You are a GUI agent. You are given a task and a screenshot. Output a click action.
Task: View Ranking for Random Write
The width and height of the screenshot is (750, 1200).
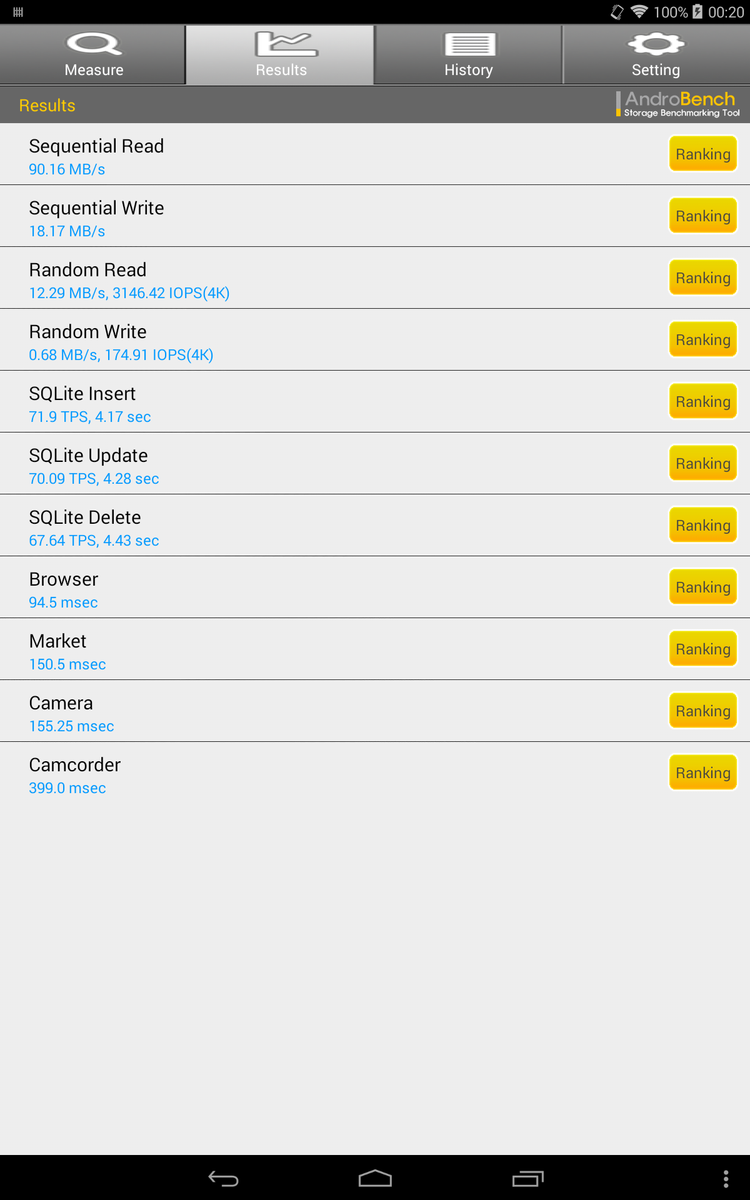click(x=703, y=340)
